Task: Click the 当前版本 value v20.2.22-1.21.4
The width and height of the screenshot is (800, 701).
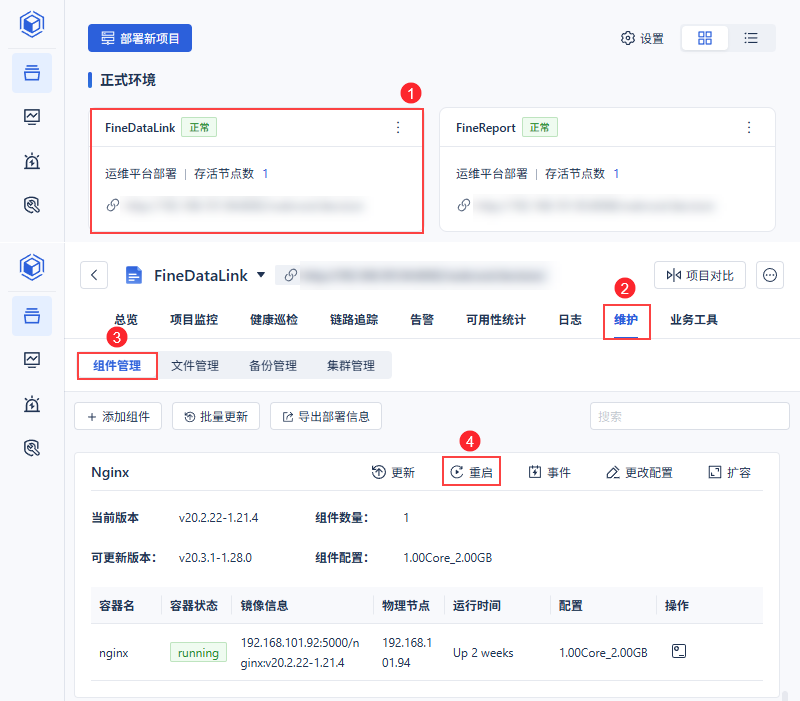Action: click(x=218, y=518)
